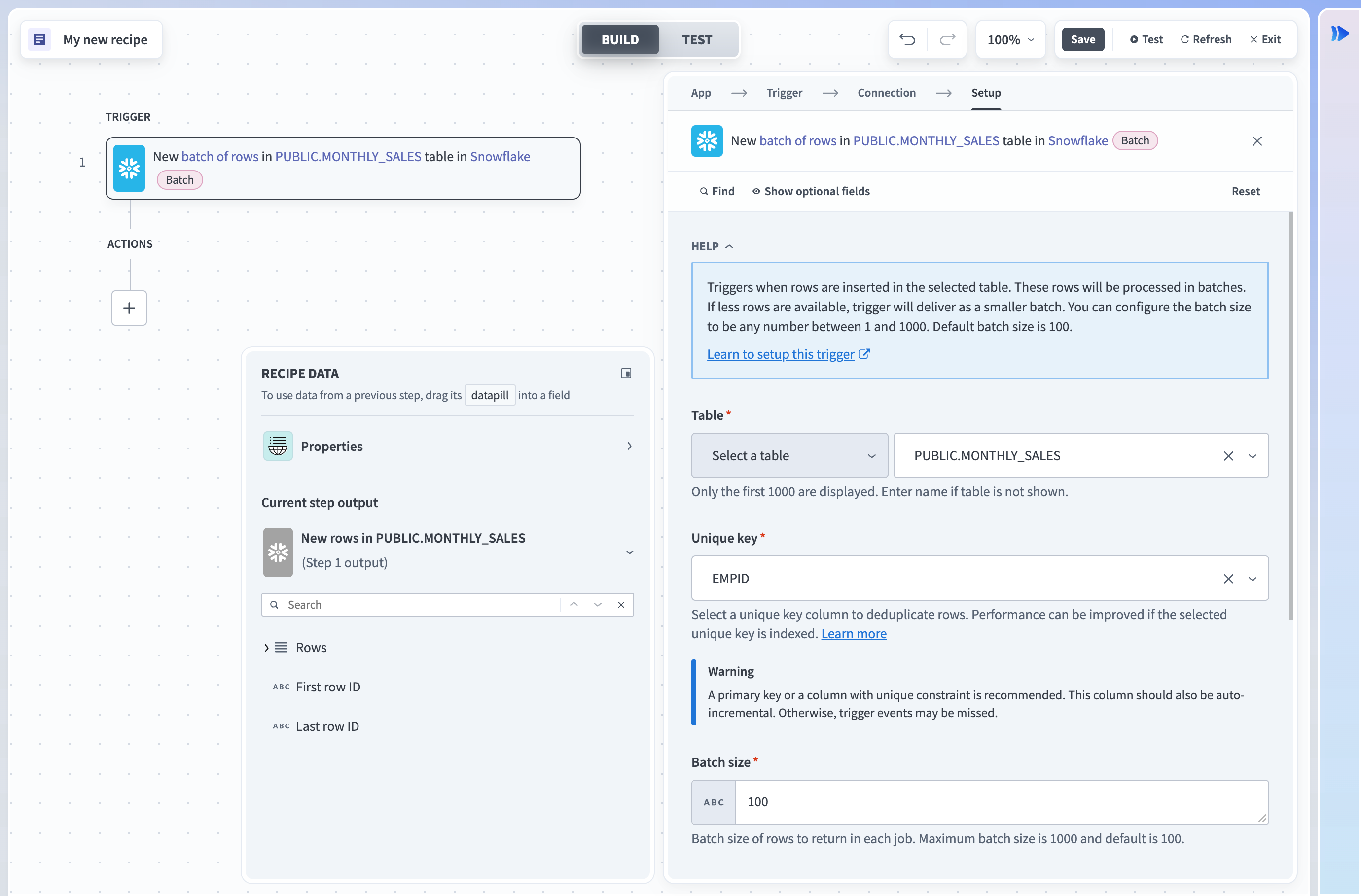Redo the last change
The width and height of the screenshot is (1361, 896).
pyautogui.click(x=947, y=39)
